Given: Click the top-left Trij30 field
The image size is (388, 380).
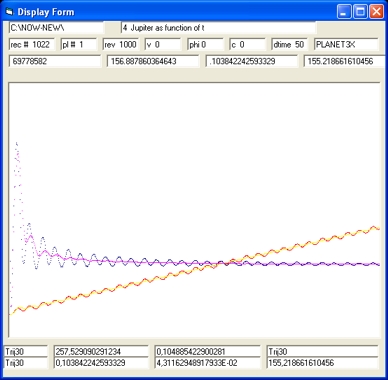Looking at the screenshot, I should click(x=26, y=351).
